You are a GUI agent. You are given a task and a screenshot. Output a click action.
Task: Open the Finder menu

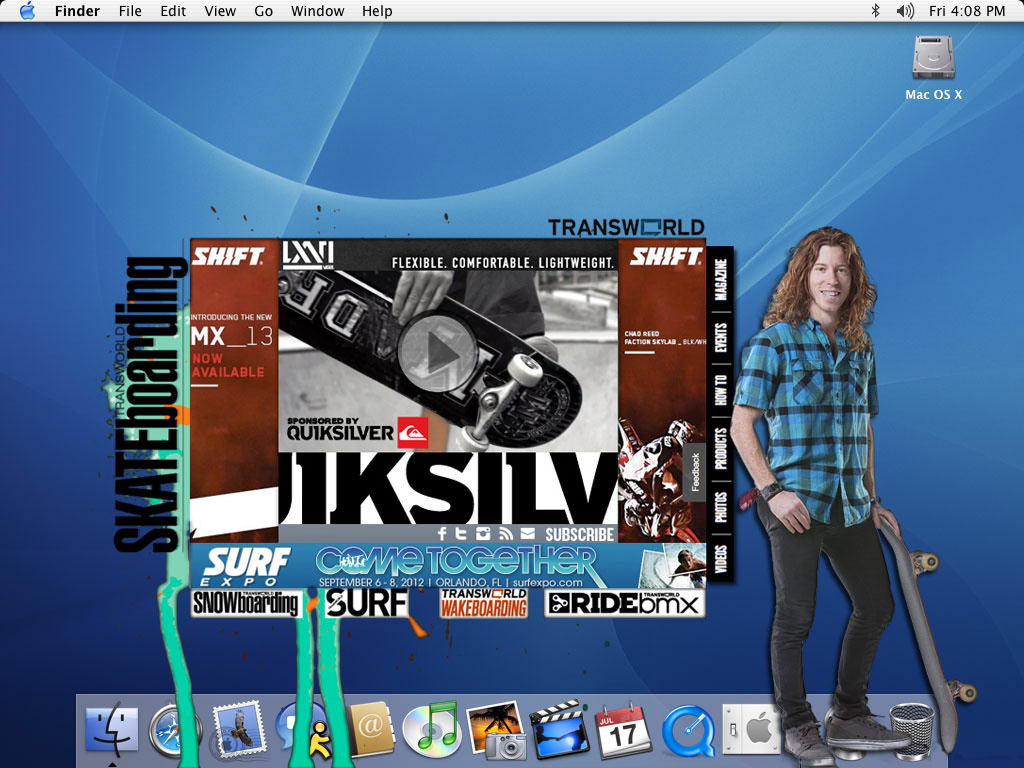(77, 11)
